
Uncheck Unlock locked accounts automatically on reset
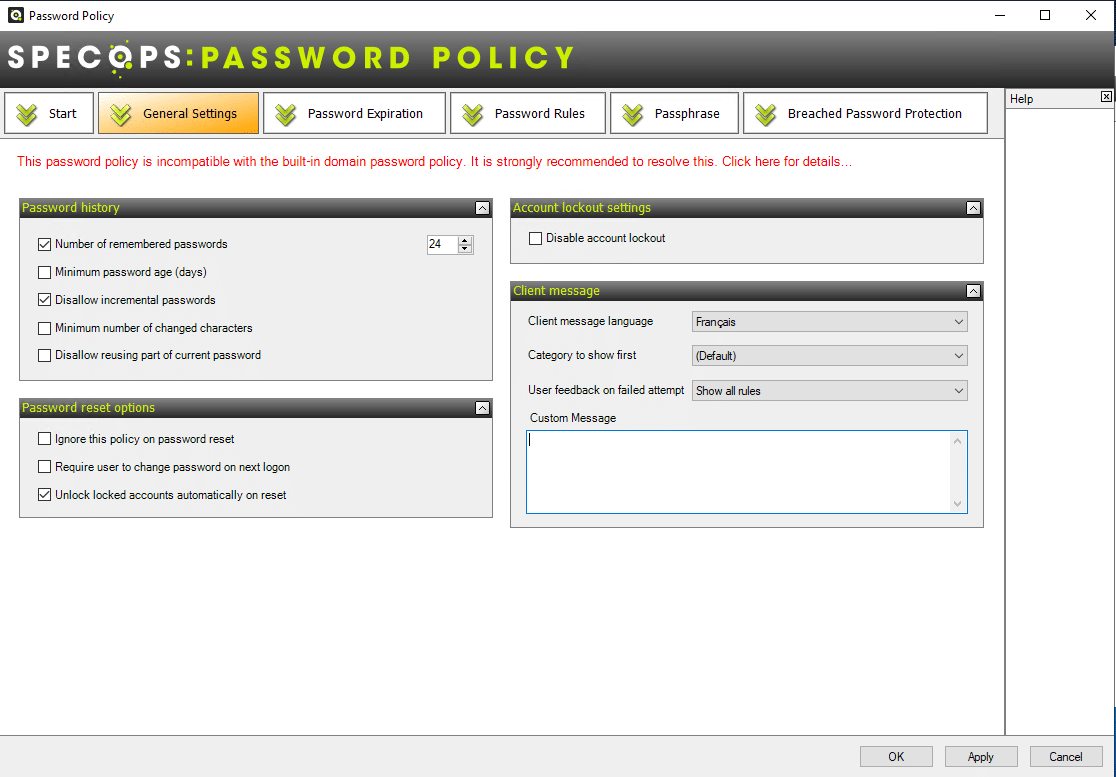pyautogui.click(x=44, y=494)
